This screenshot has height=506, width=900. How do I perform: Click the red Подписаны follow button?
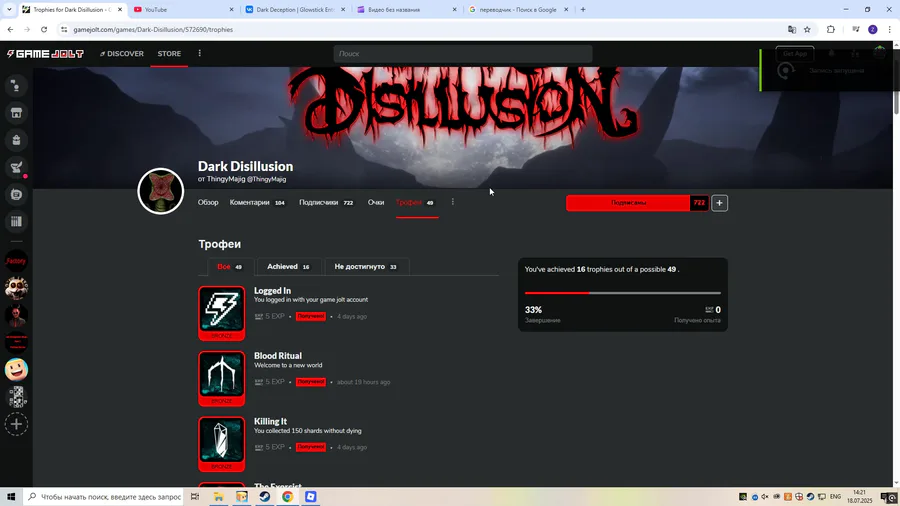pyautogui.click(x=628, y=203)
